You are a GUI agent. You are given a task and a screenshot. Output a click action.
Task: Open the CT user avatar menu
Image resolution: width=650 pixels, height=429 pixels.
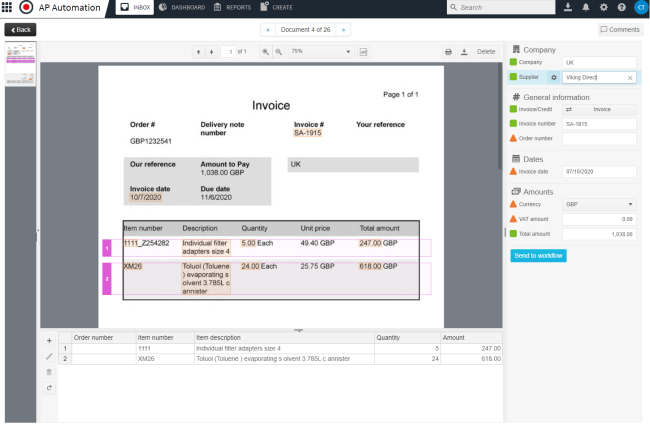pyautogui.click(x=641, y=7)
